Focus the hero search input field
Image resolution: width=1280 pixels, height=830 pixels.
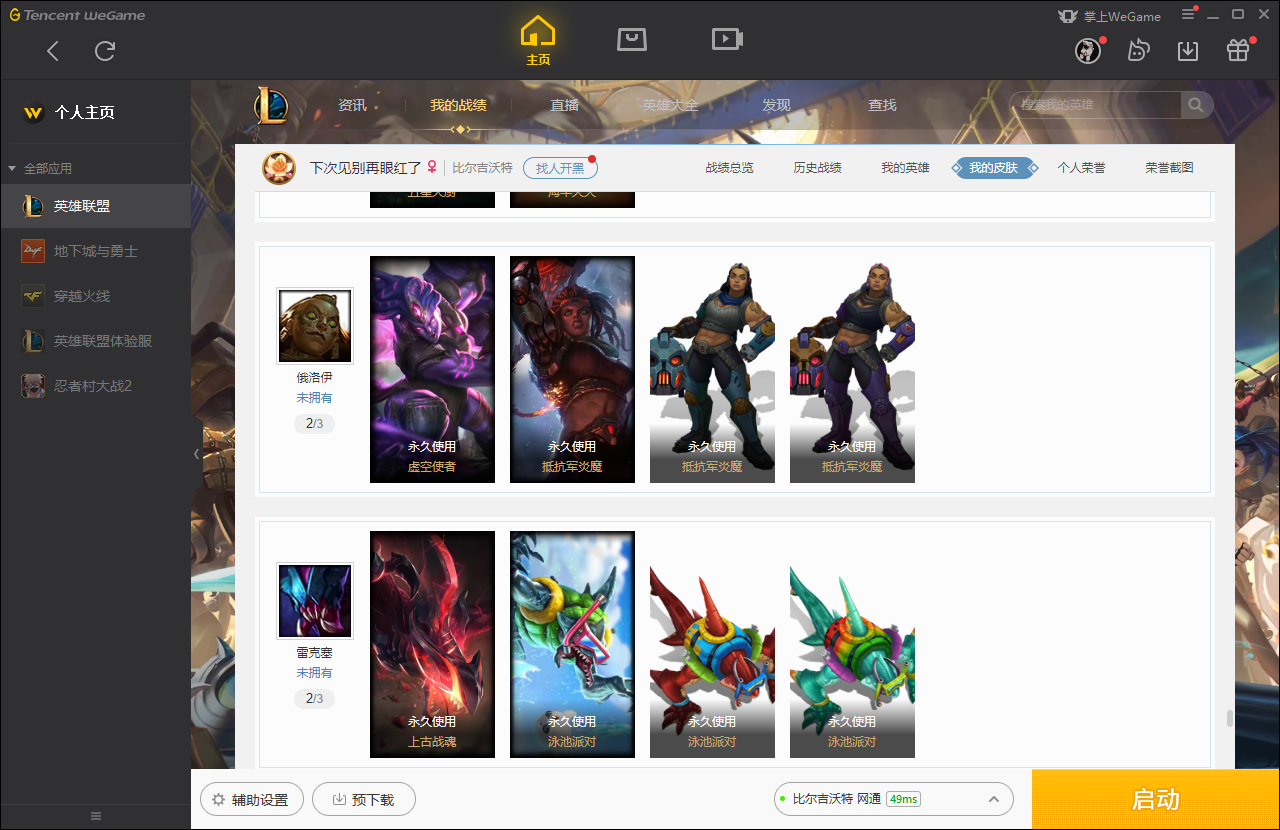point(1095,105)
